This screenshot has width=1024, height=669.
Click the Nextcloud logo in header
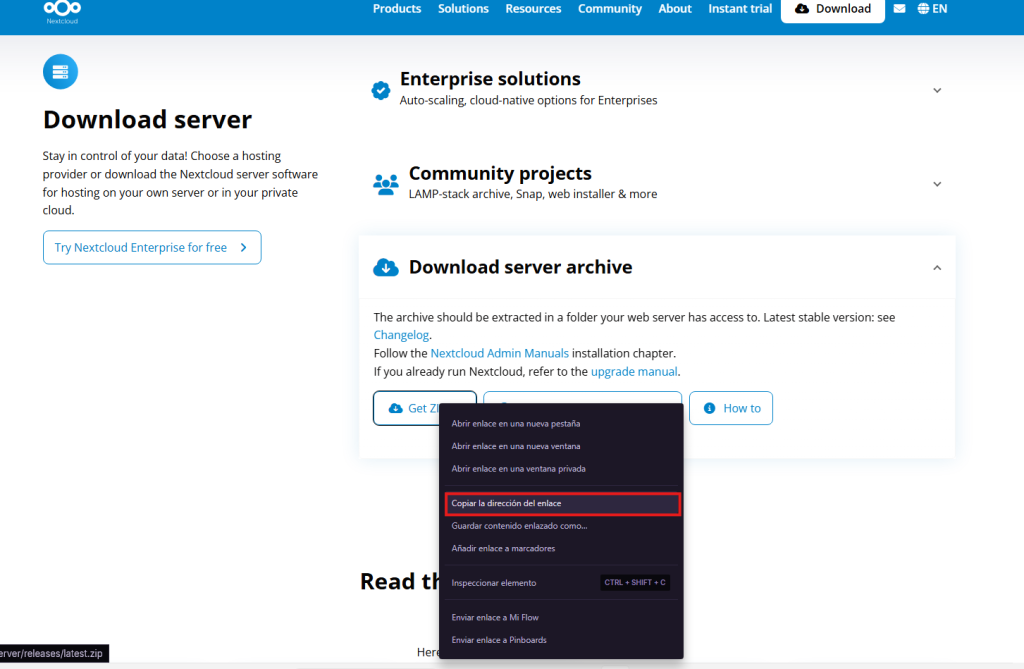[62, 9]
